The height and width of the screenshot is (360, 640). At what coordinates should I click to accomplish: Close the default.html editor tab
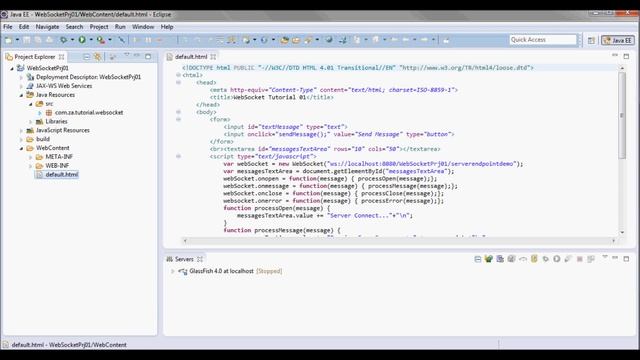click(213, 57)
